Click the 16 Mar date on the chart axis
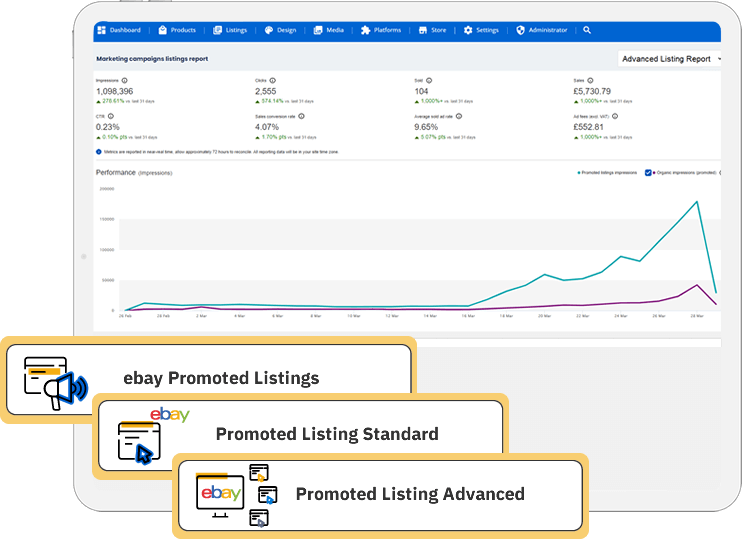 [468, 316]
